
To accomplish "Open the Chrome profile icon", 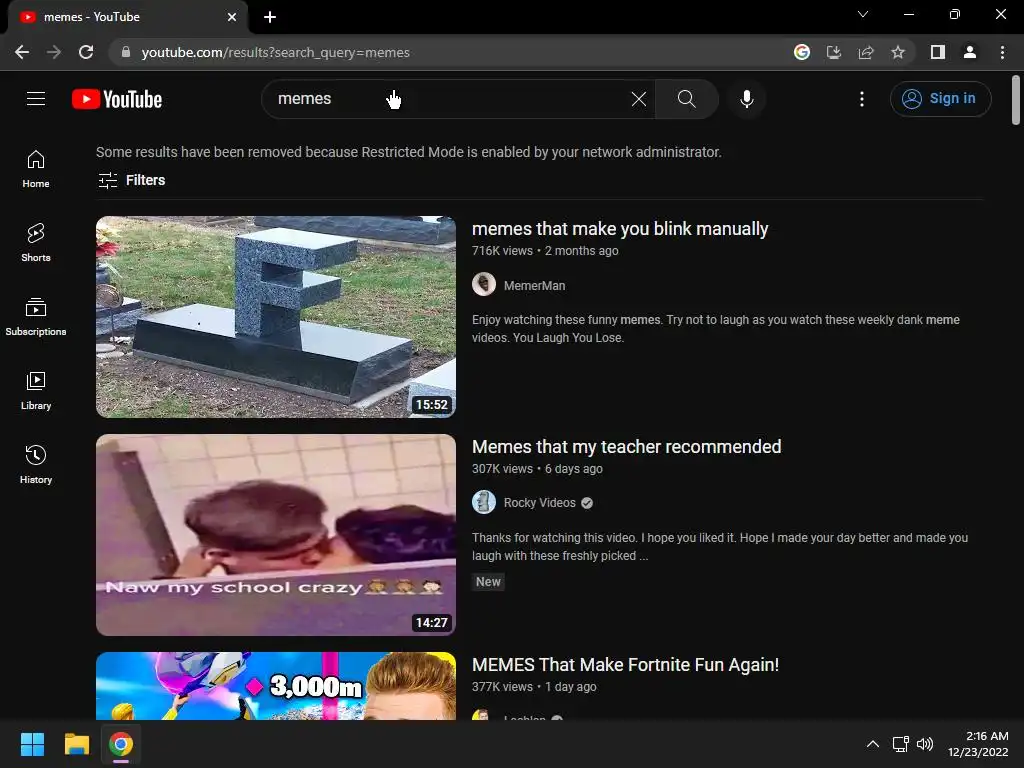I will 970,52.
